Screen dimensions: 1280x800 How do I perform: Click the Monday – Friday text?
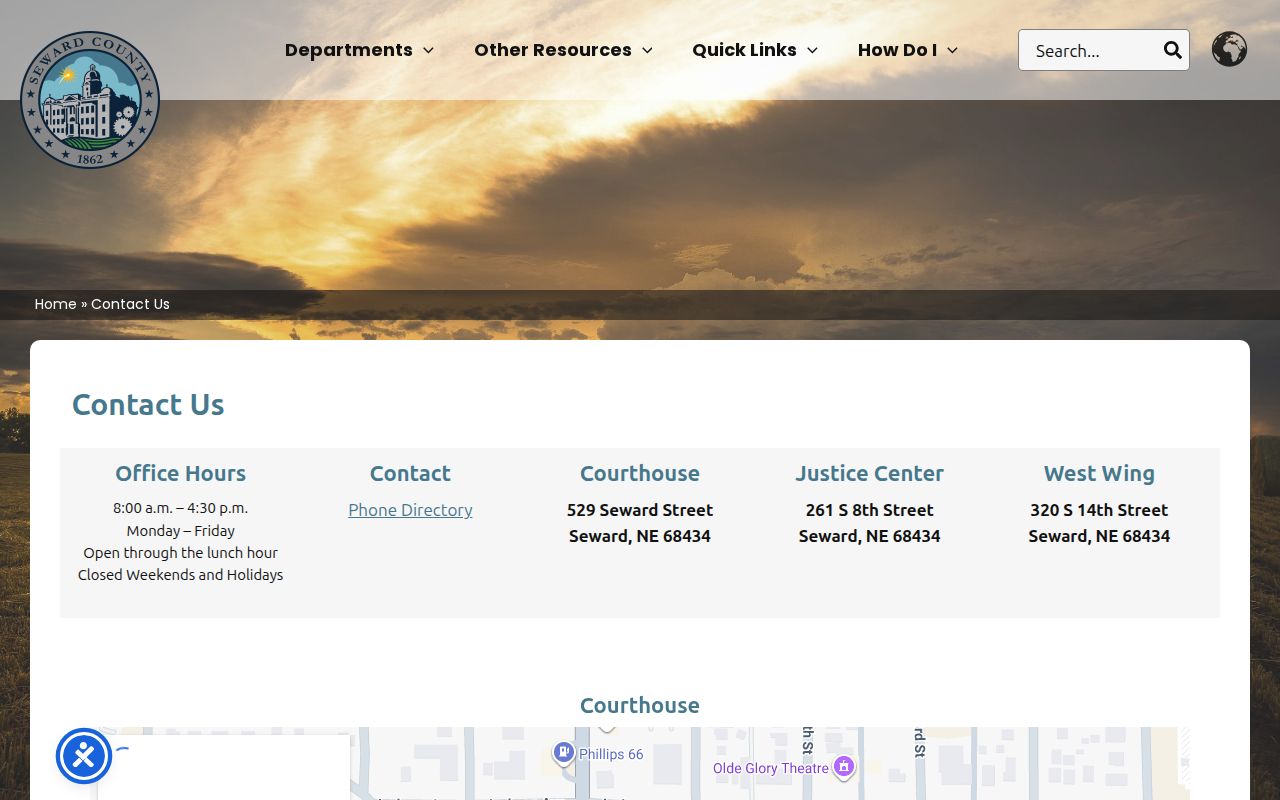(180, 531)
